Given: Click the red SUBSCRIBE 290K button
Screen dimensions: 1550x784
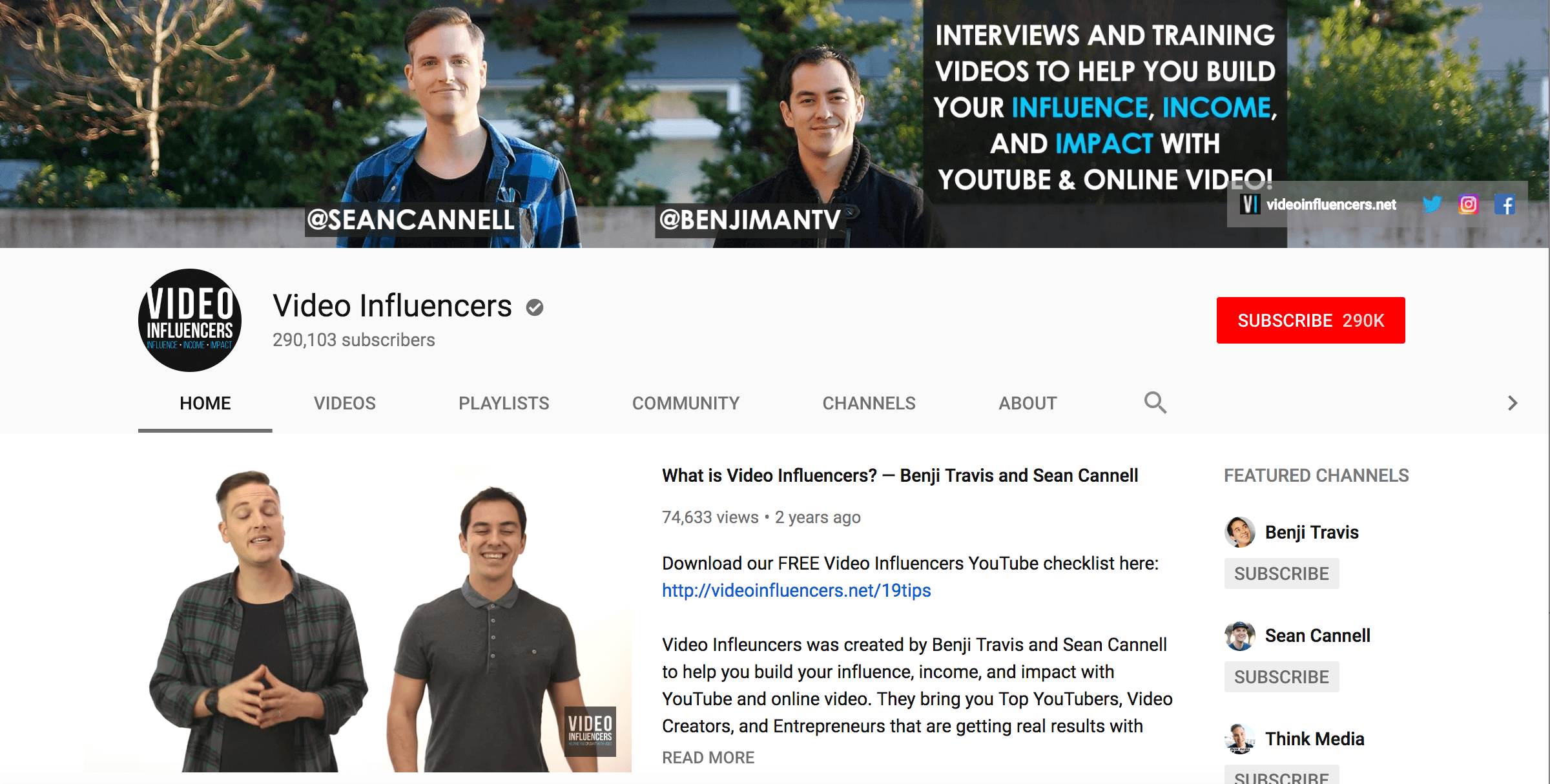Looking at the screenshot, I should (x=1311, y=320).
